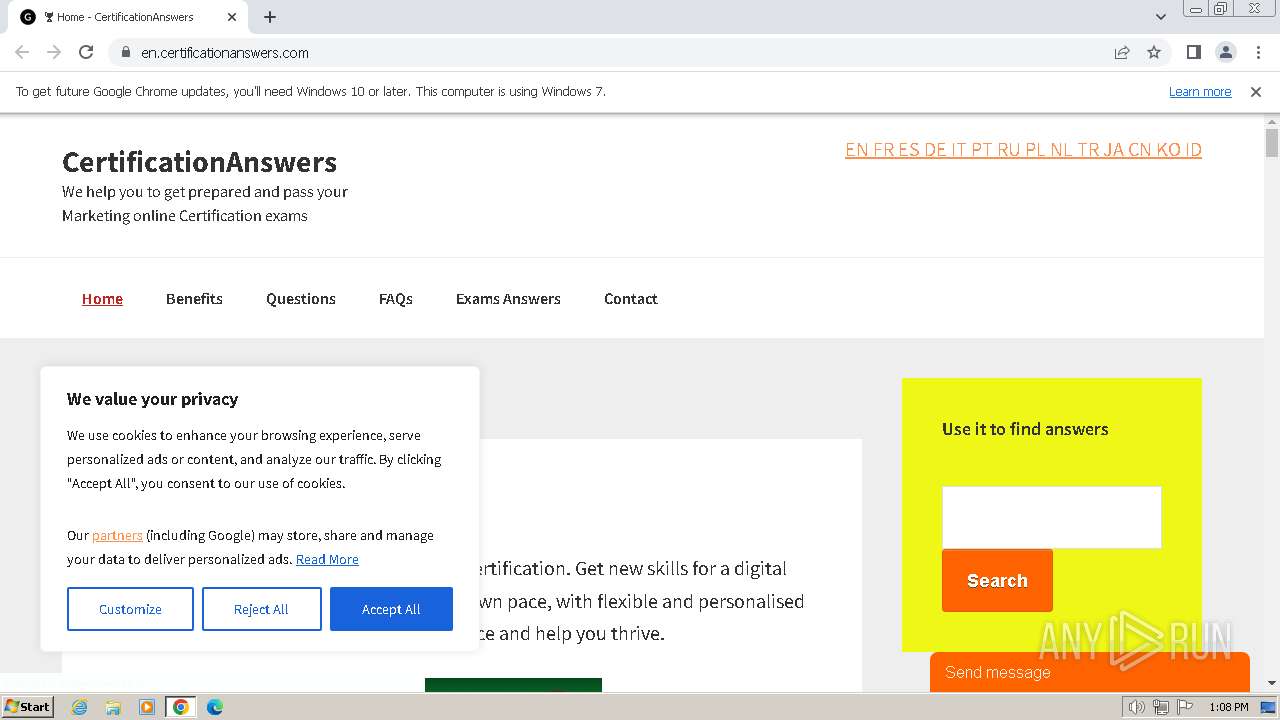This screenshot has height=720, width=1280.
Task: Click the 1:08 PM system clock
Action: [x=1229, y=707]
